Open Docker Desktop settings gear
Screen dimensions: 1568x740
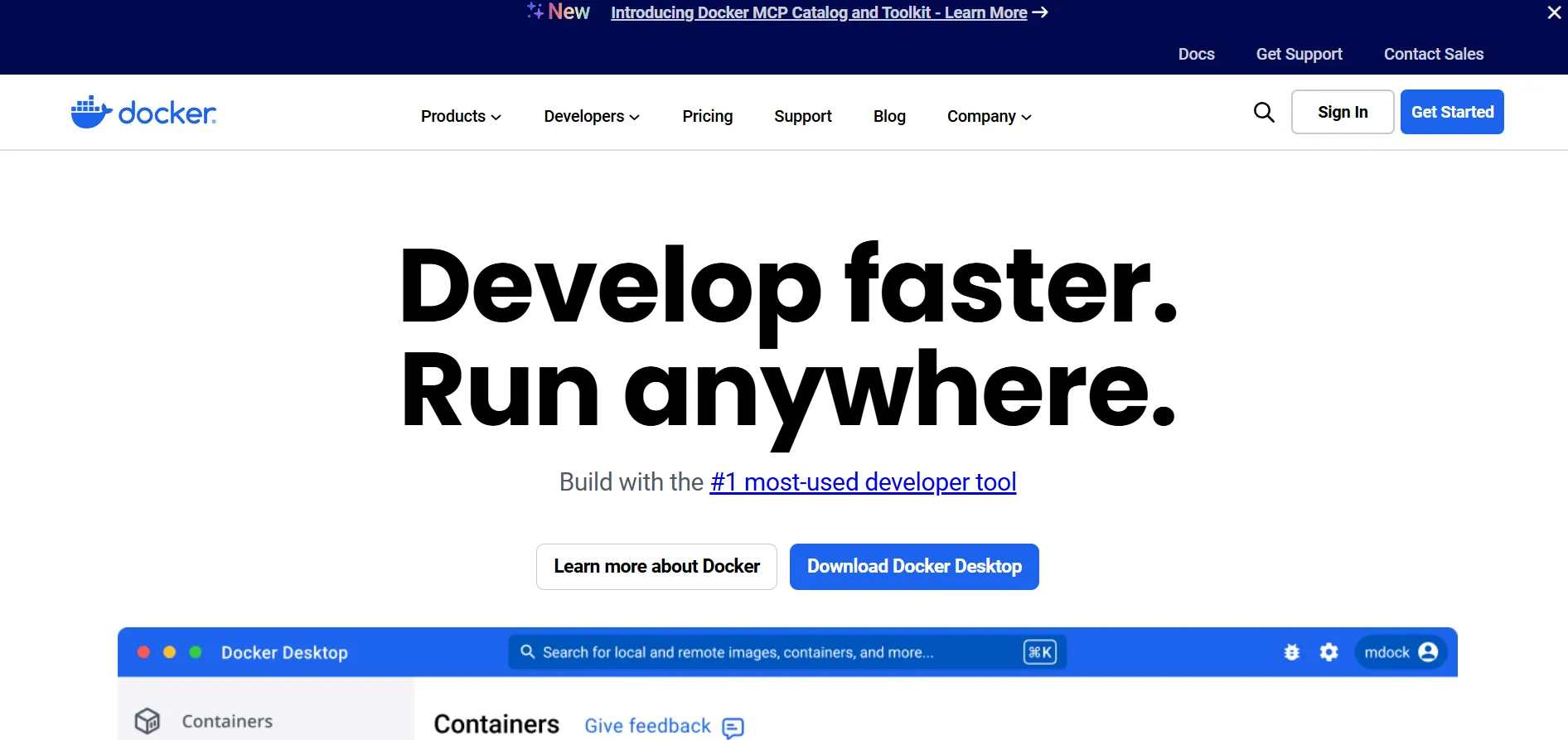1329,652
